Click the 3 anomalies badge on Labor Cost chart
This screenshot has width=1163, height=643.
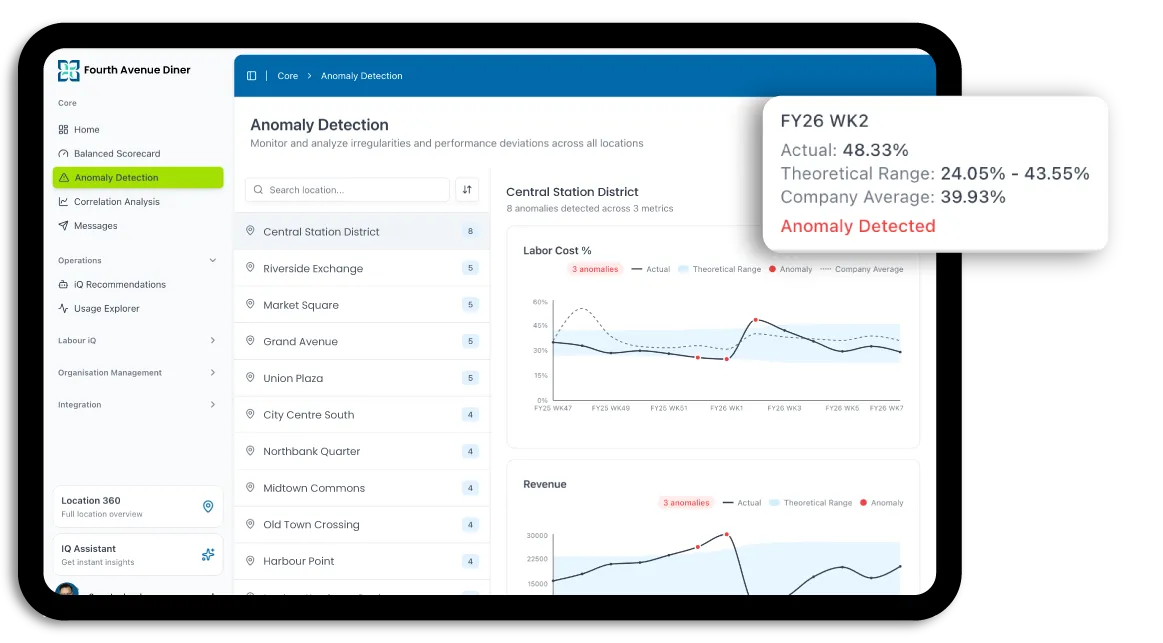click(594, 269)
